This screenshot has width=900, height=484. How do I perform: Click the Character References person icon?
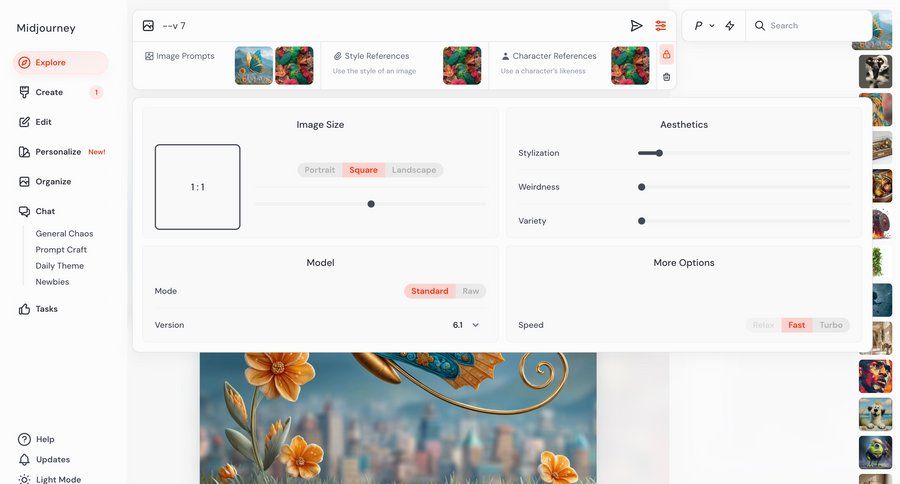pos(505,56)
